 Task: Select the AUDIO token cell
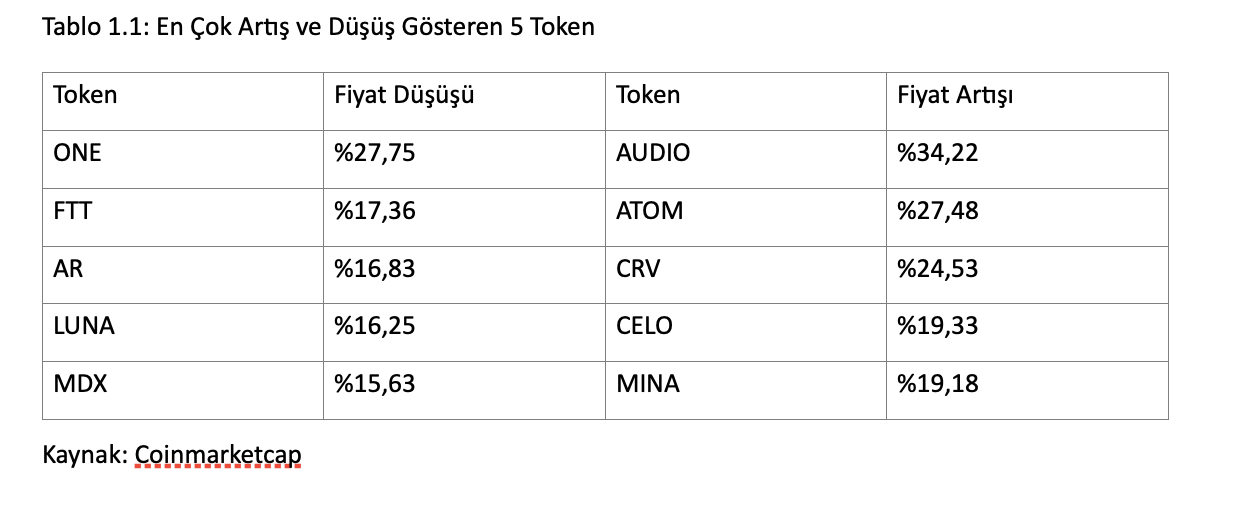(746, 159)
